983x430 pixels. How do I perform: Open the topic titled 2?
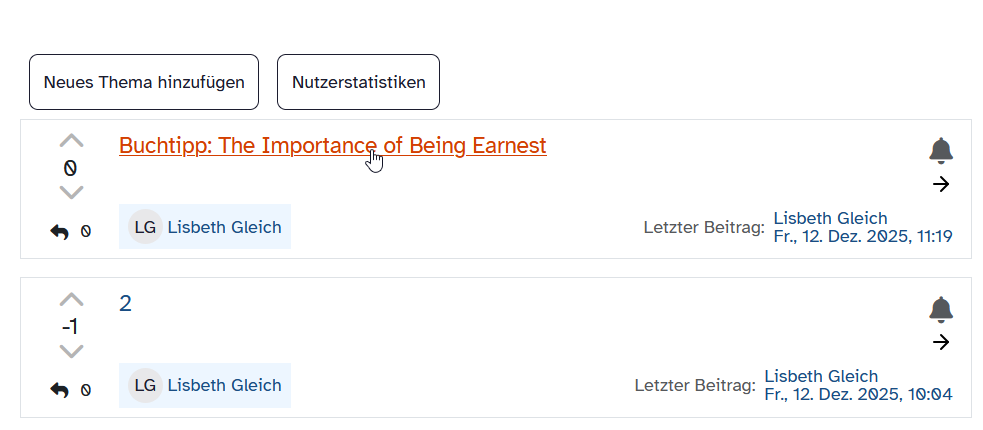pos(125,304)
